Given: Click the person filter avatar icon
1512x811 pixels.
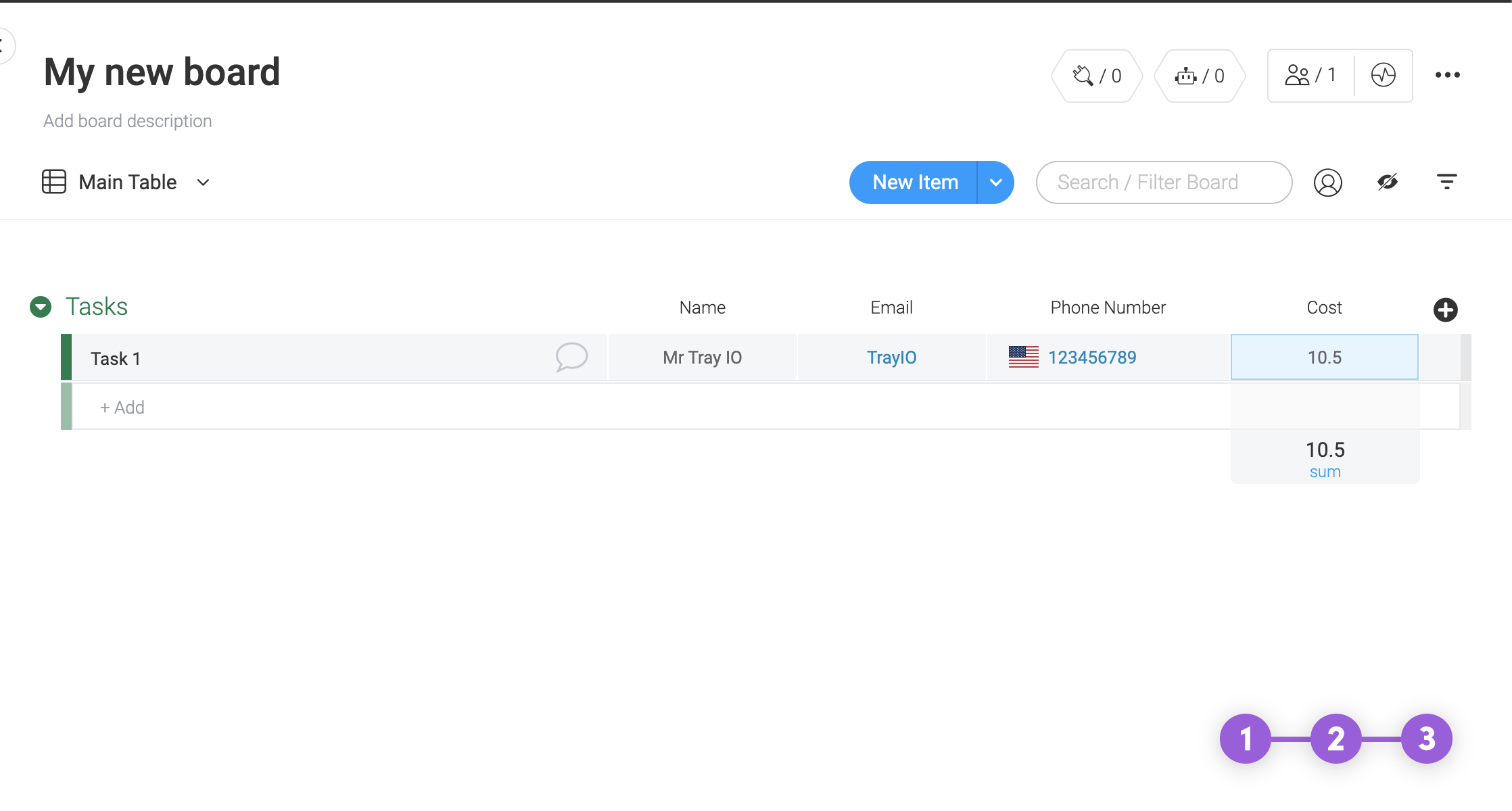Looking at the screenshot, I should point(1327,182).
